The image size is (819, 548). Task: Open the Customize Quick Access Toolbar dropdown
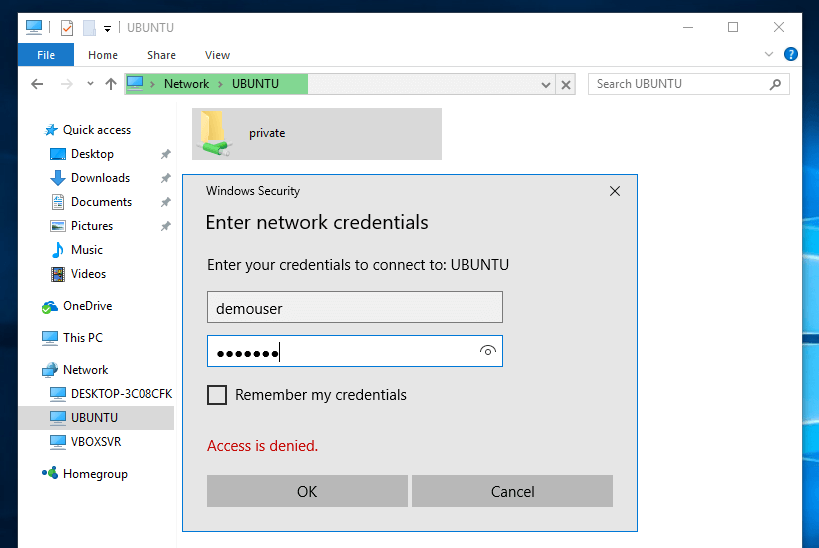(107, 28)
